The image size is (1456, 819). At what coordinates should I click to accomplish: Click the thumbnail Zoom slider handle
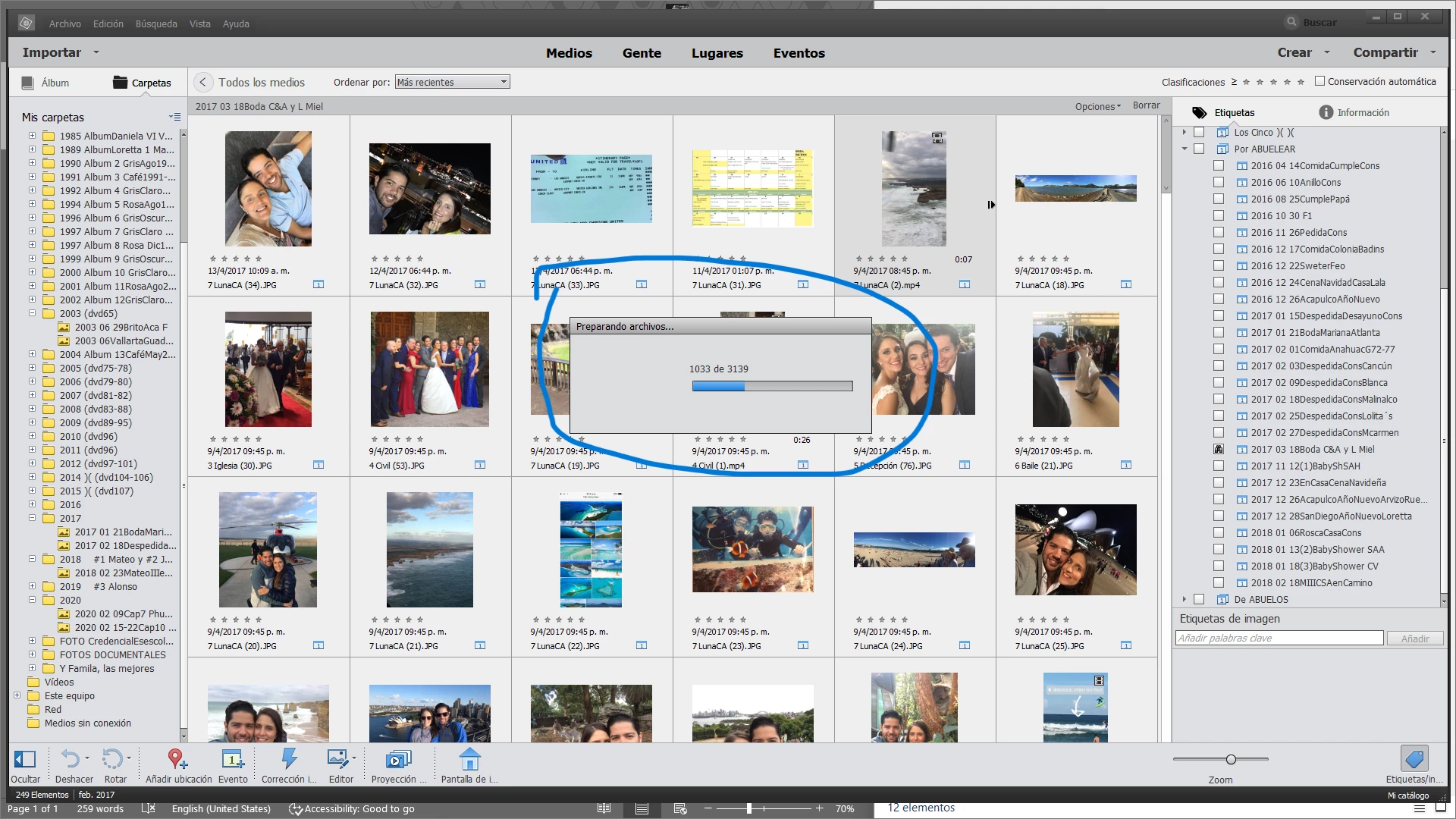click(x=1231, y=759)
